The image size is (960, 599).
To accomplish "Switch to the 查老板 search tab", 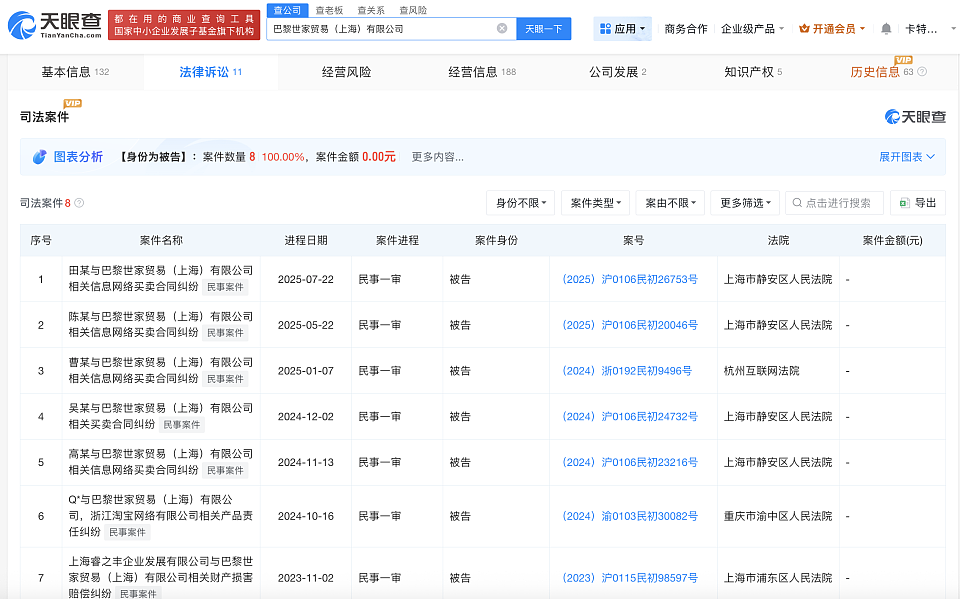I will pyautogui.click(x=329, y=10).
